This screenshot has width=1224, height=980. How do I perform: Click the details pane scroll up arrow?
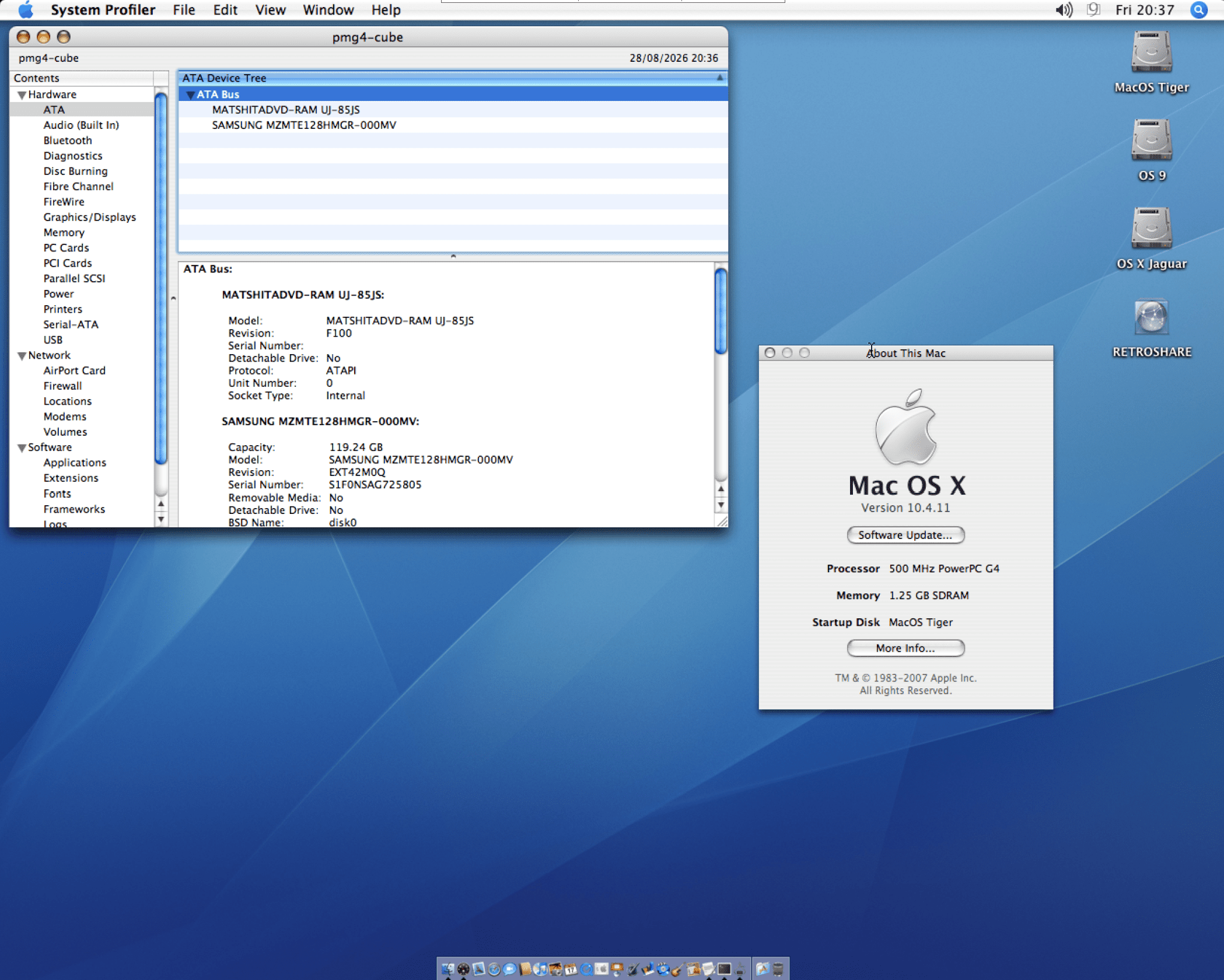coord(721,489)
